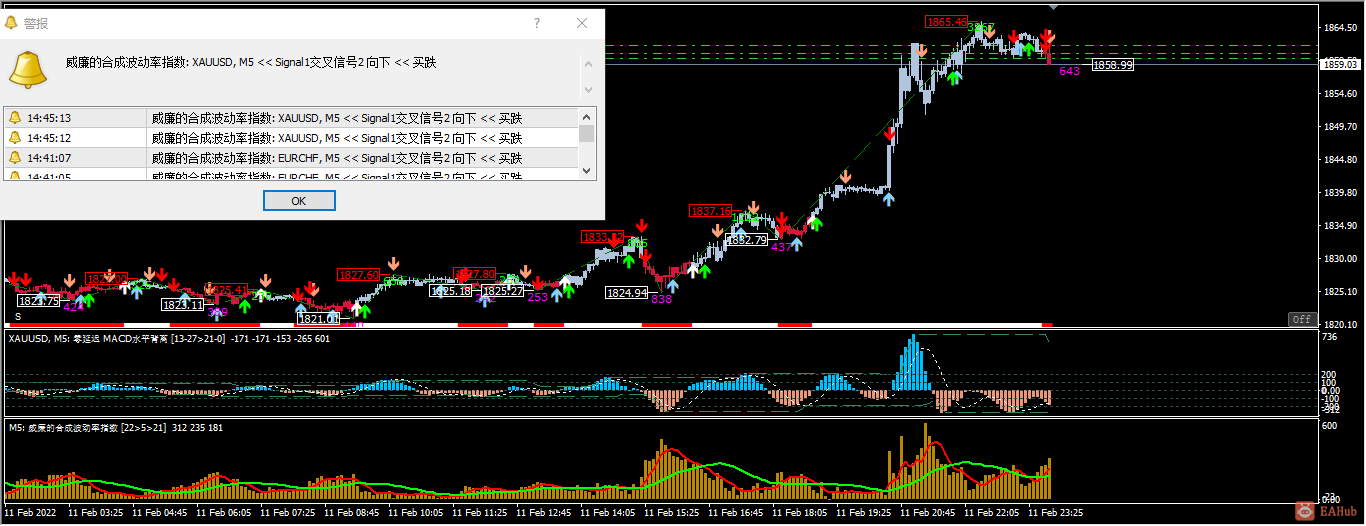This screenshot has width=1366, height=526.
Task: Click the magenta 437 pip label
Action: 782,247
